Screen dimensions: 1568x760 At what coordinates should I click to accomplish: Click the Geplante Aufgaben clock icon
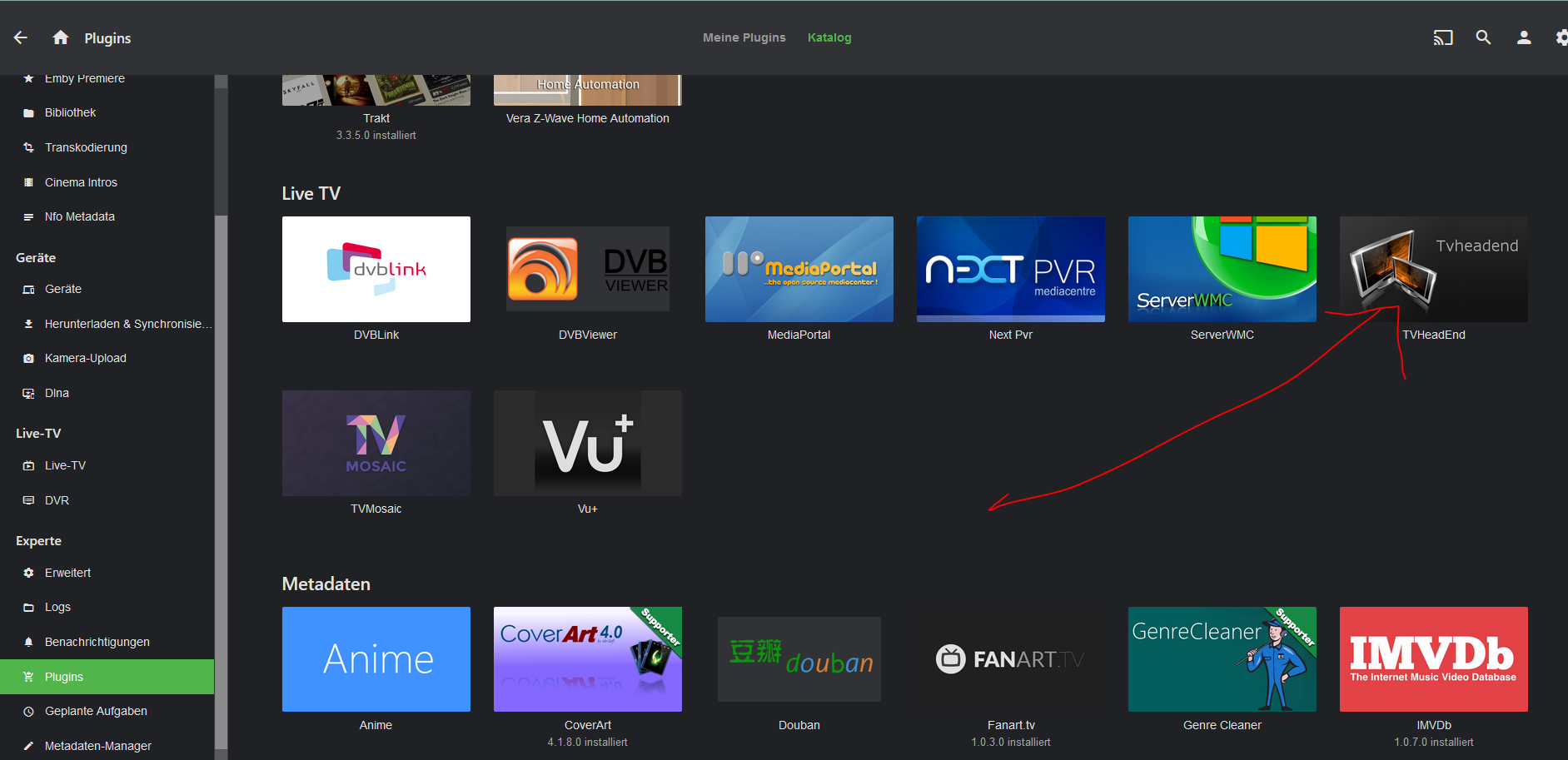(28, 711)
